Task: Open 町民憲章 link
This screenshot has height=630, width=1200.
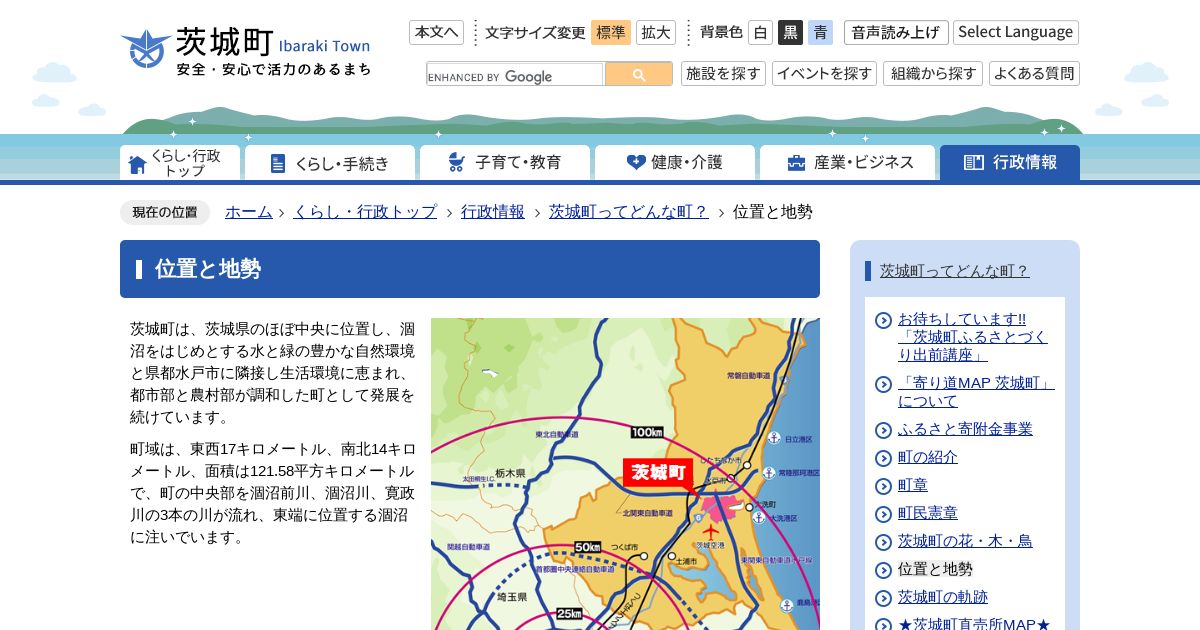Action: (928, 513)
